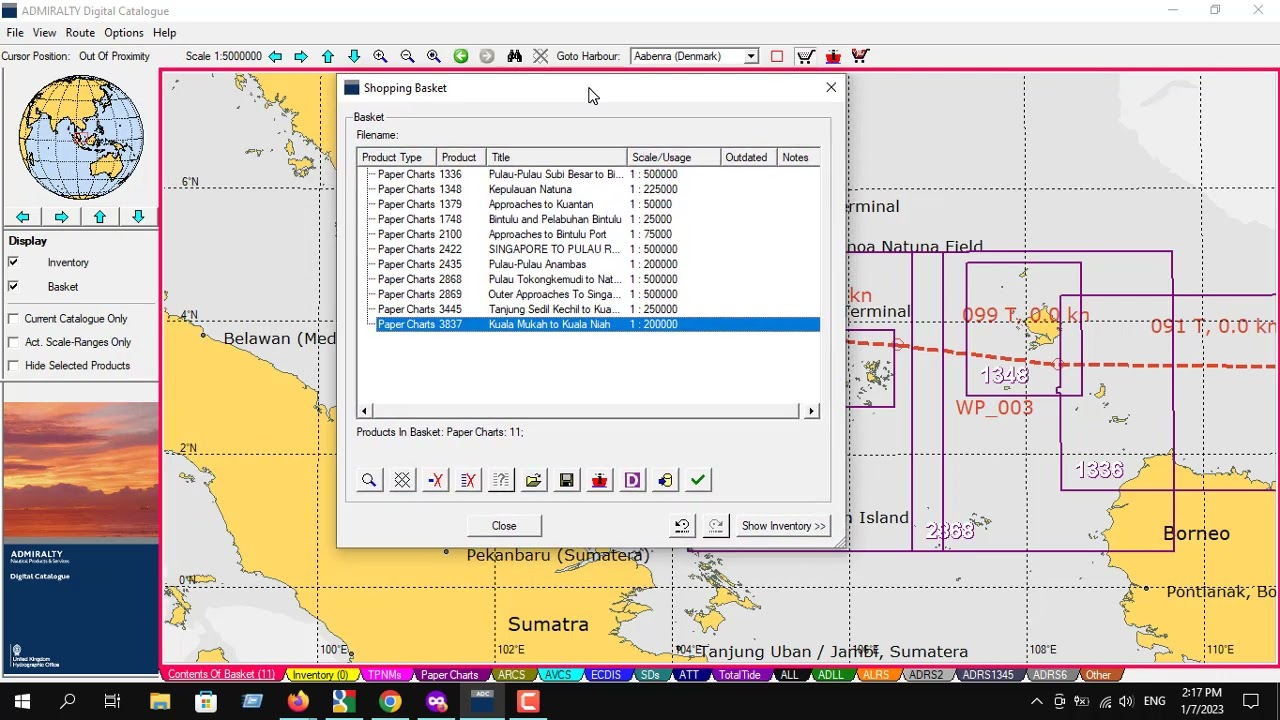This screenshot has width=1280, height=720.
Task: Pan chart right with toolbar arrow
Action: [301, 57]
